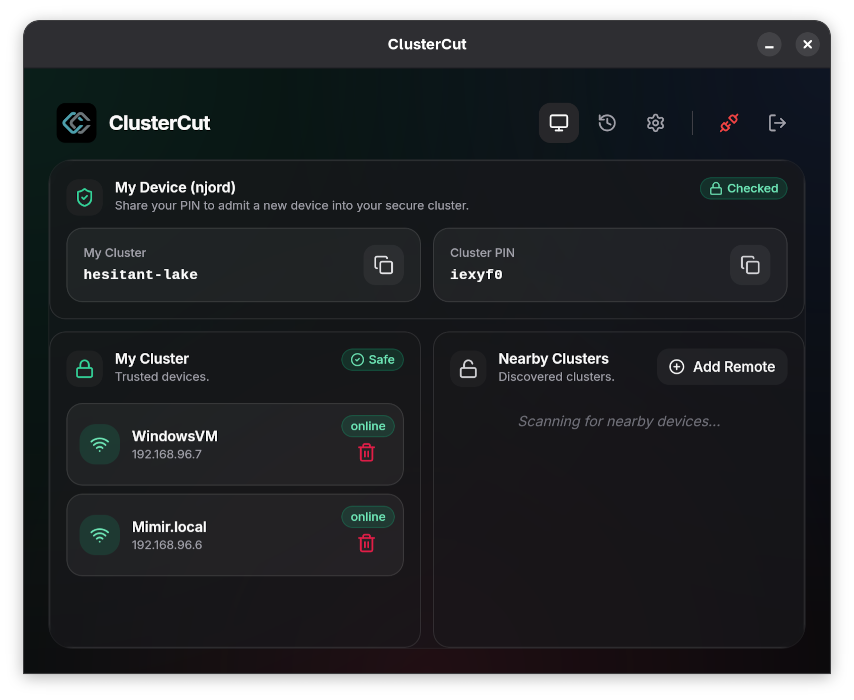Open the Devices view with monitor icon
This screenshot has height=700, width=854.
point(558,123)
